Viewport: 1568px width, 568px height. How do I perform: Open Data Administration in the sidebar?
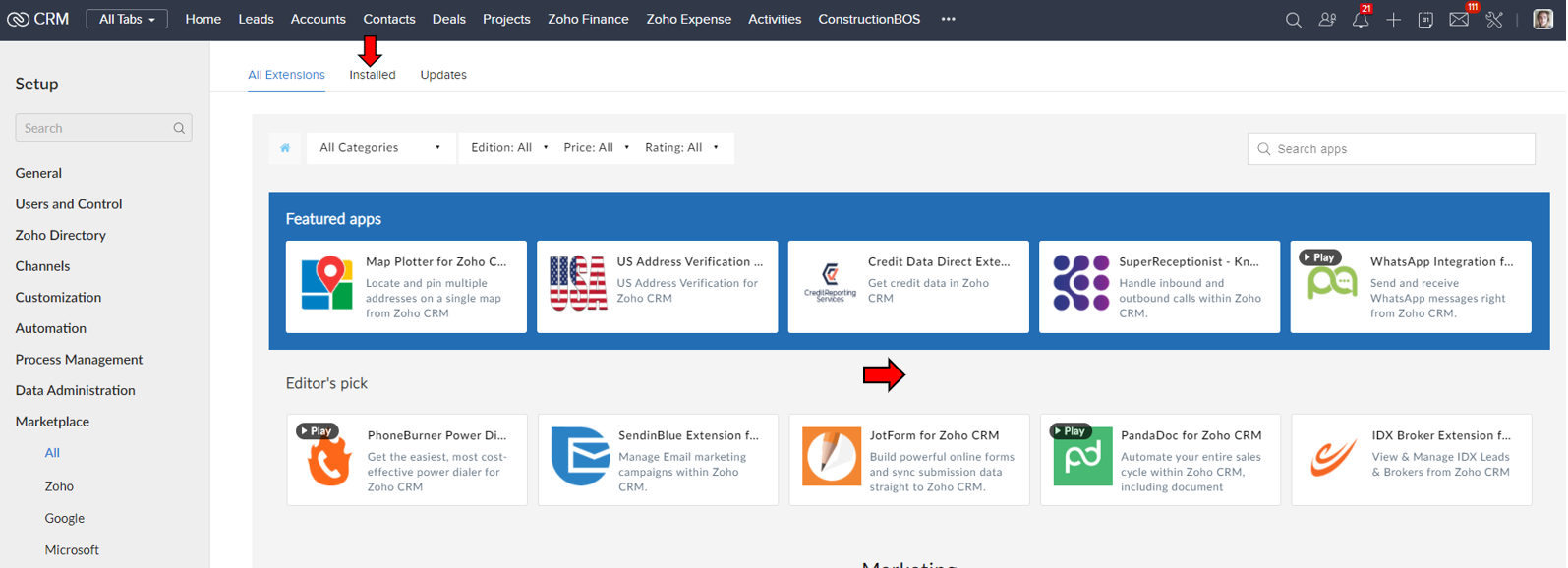click(75, 390)
